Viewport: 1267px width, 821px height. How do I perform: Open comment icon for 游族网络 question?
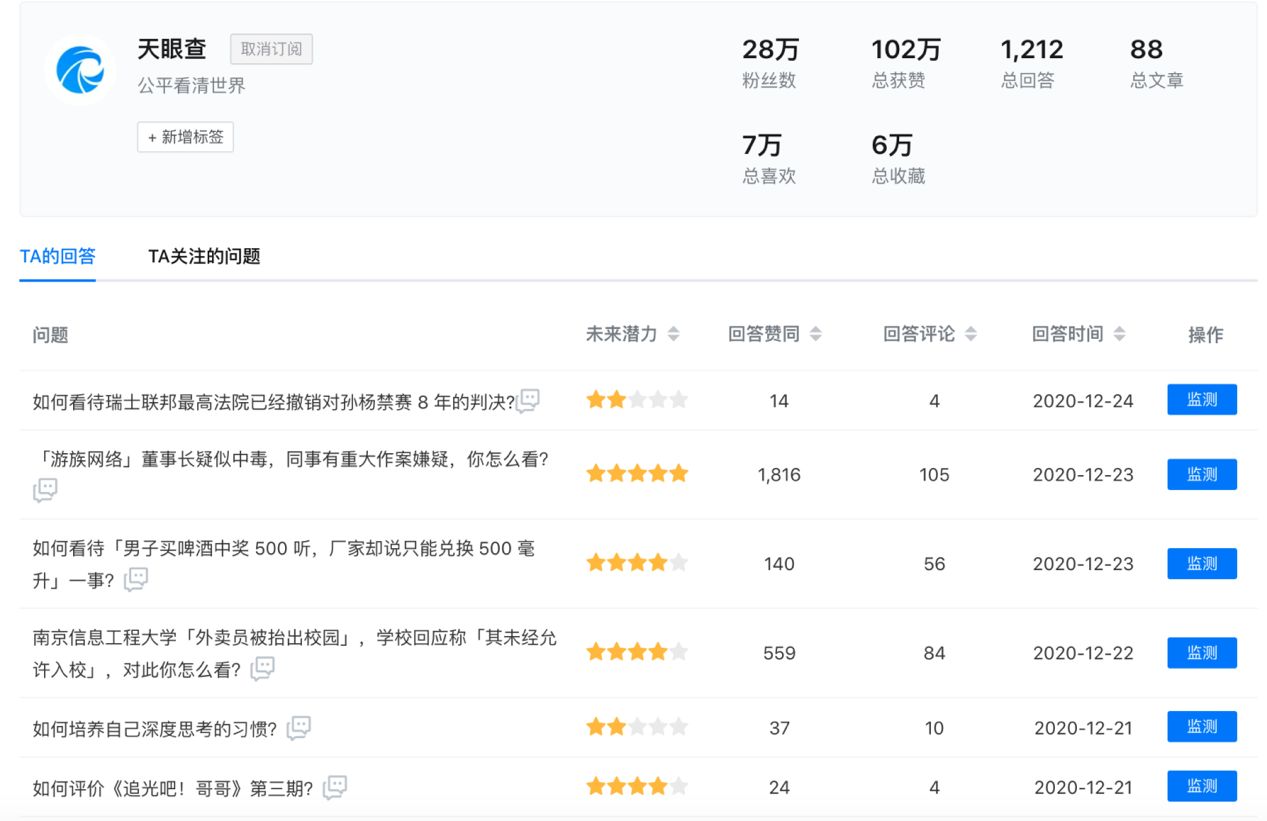[45, 490]
